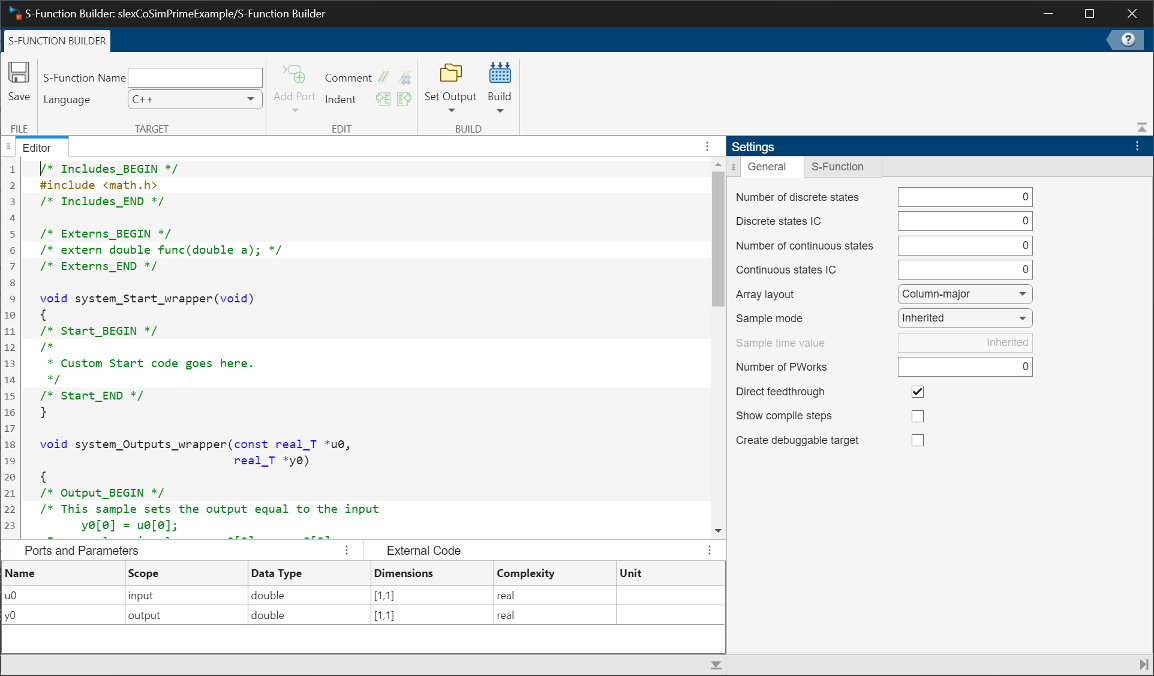Select the General settings tab button

[770, 166]
